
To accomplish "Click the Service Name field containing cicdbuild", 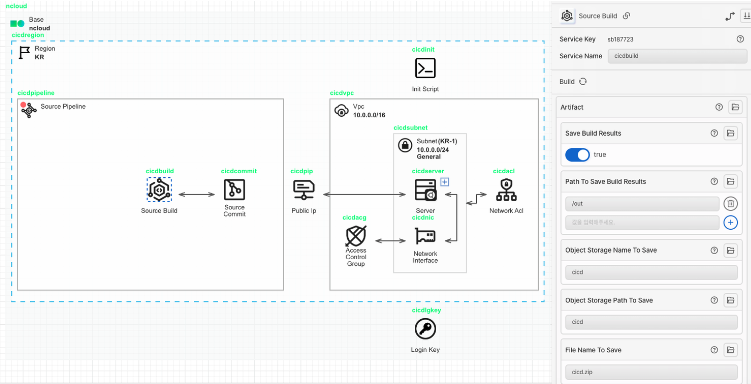I will [x=677, y=56].
